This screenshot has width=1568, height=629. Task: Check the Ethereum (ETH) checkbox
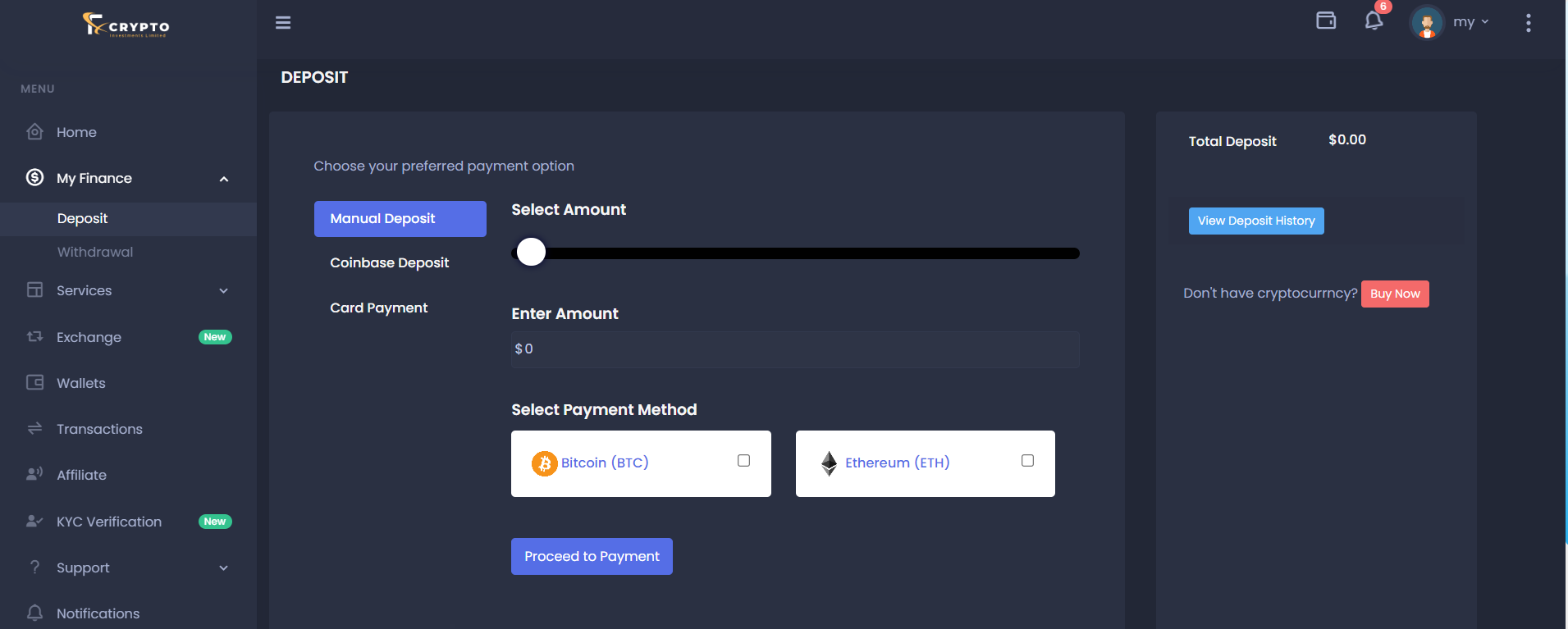click(1027, 461)
